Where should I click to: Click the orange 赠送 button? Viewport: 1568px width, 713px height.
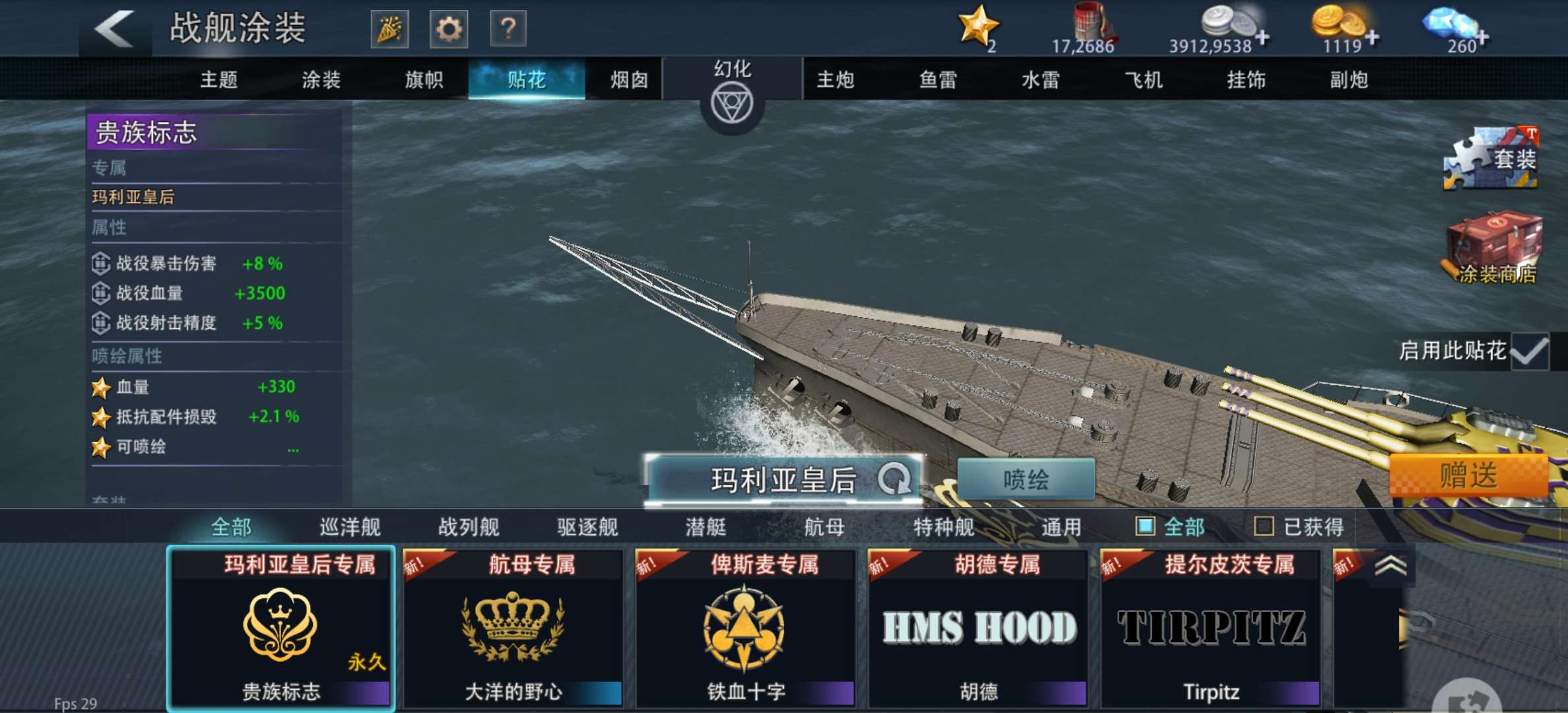(x=1468, y=475)
